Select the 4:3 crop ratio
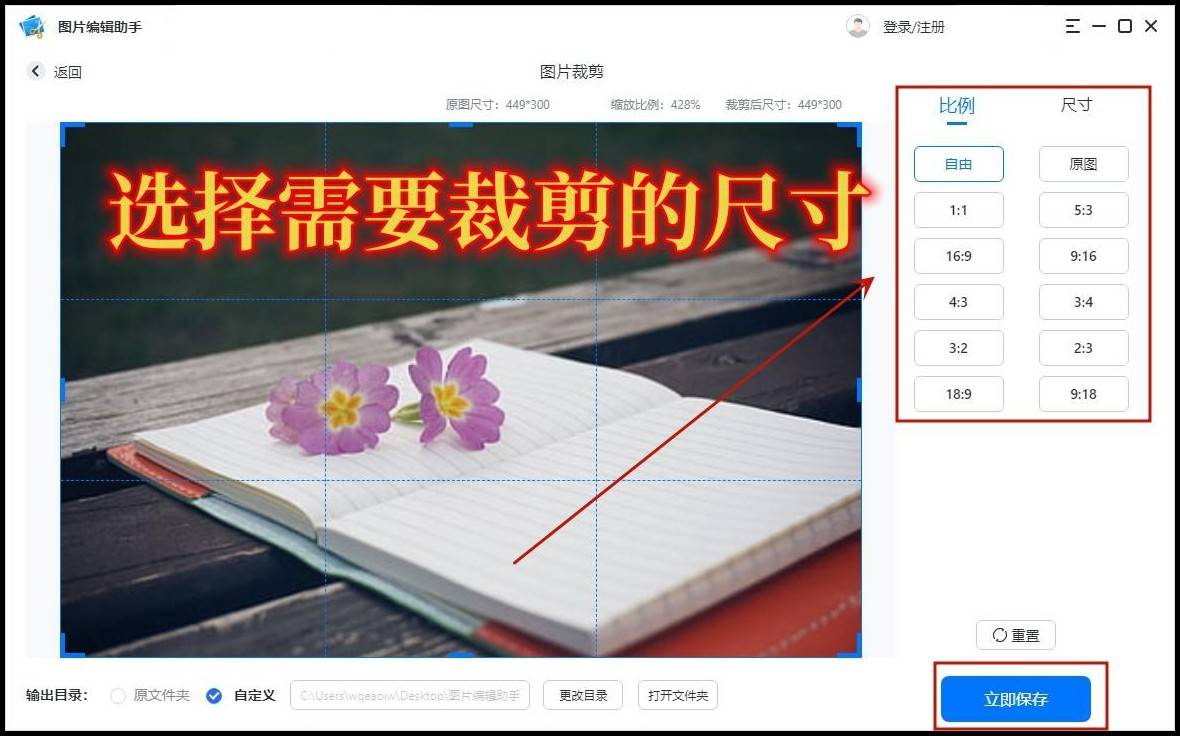This screenshot has height=736, width=1180. point(958,302)
